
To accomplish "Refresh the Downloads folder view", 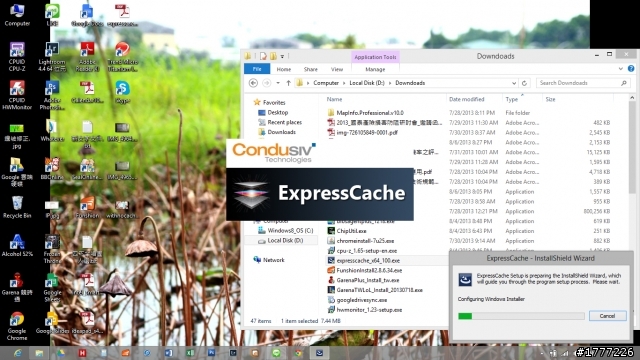I will click(x=524, y=83).
